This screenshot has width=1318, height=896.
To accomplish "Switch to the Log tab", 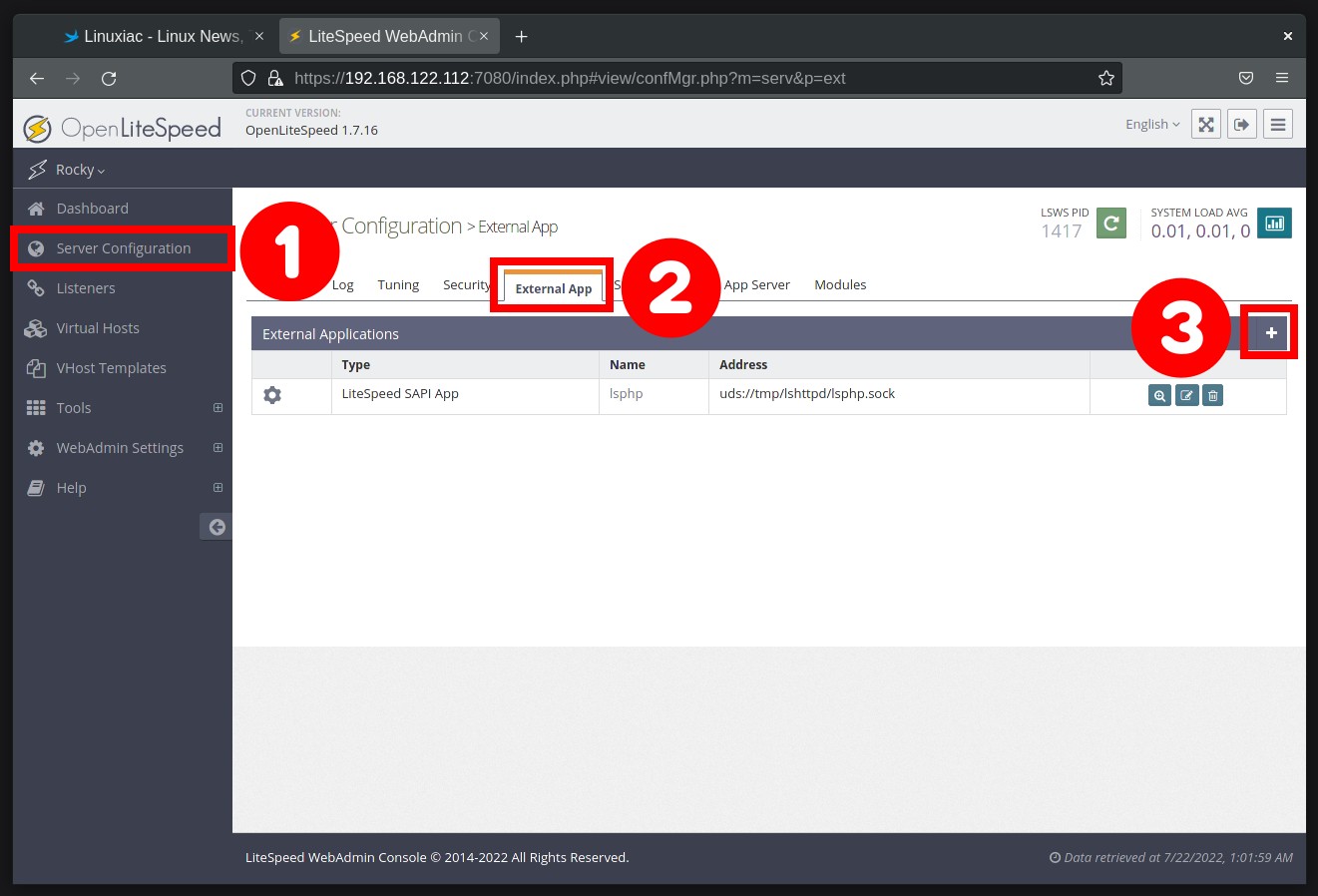I will (x=342, y=284).
